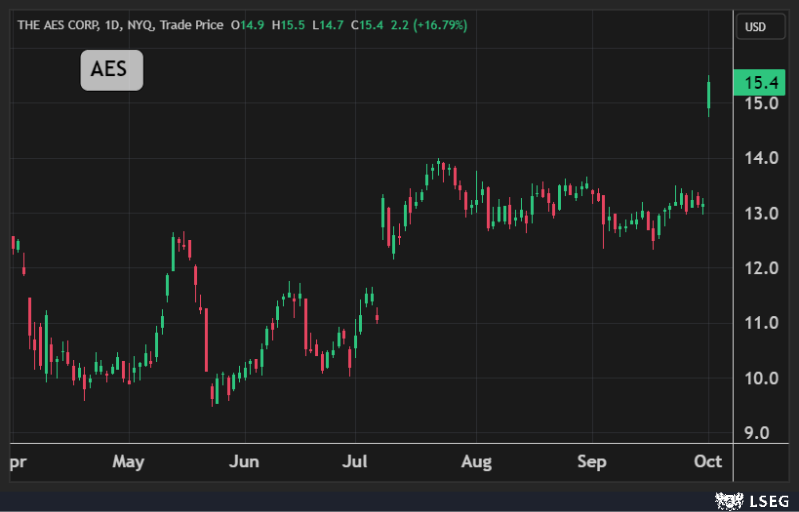Click the May label on time axis

pyautogui.click(x=129, y=462)
